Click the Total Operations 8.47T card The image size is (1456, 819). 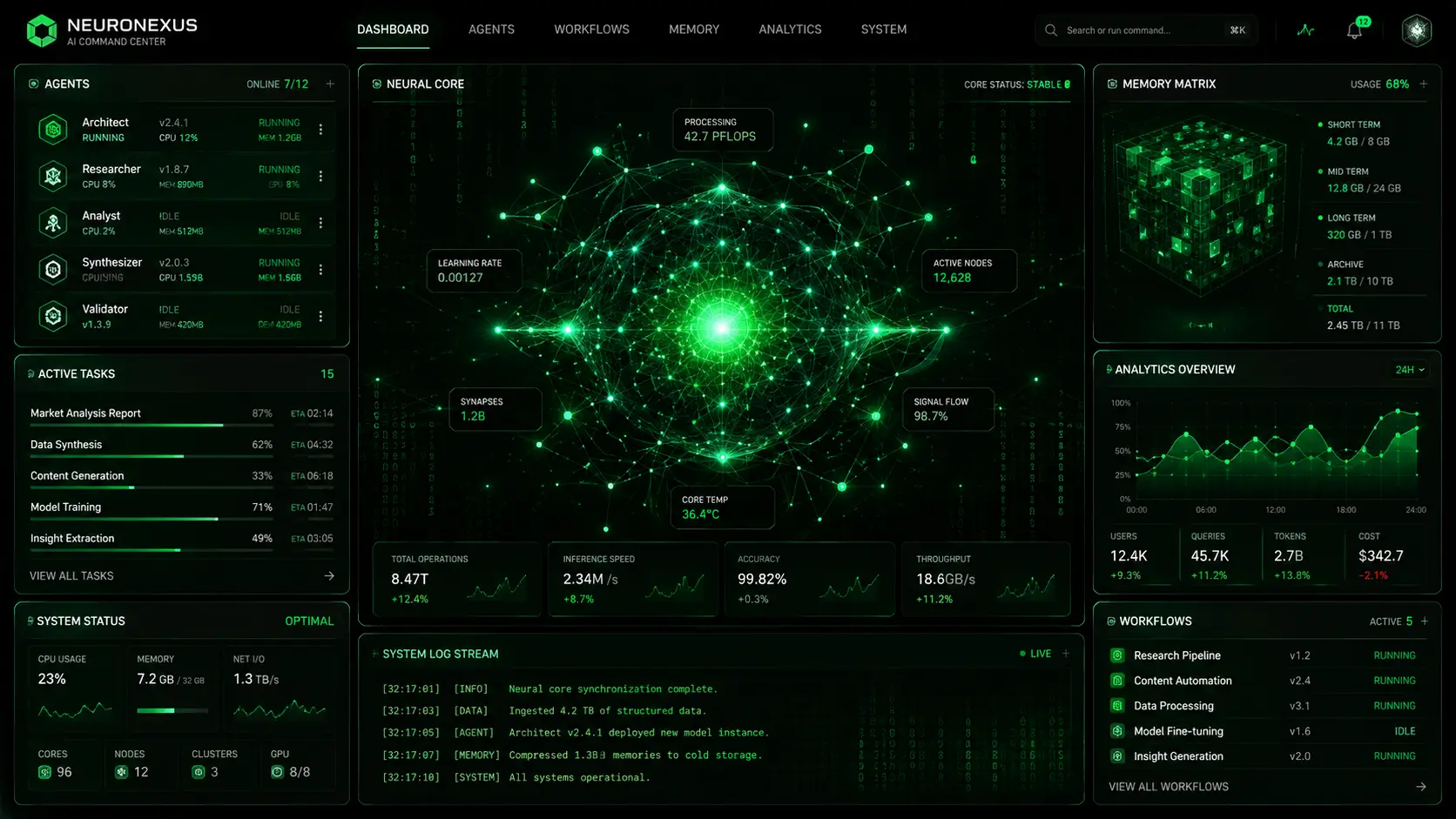coord(457,580)
